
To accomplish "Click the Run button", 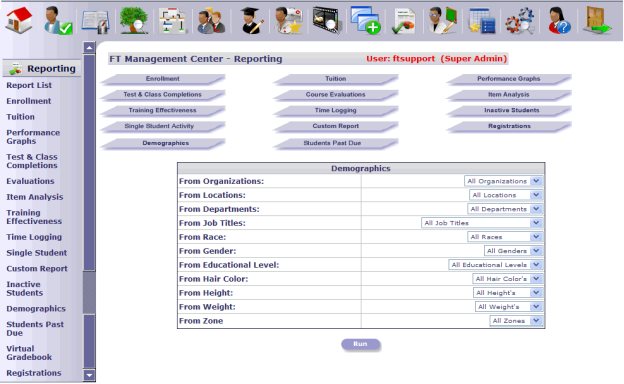I will 361,344.
